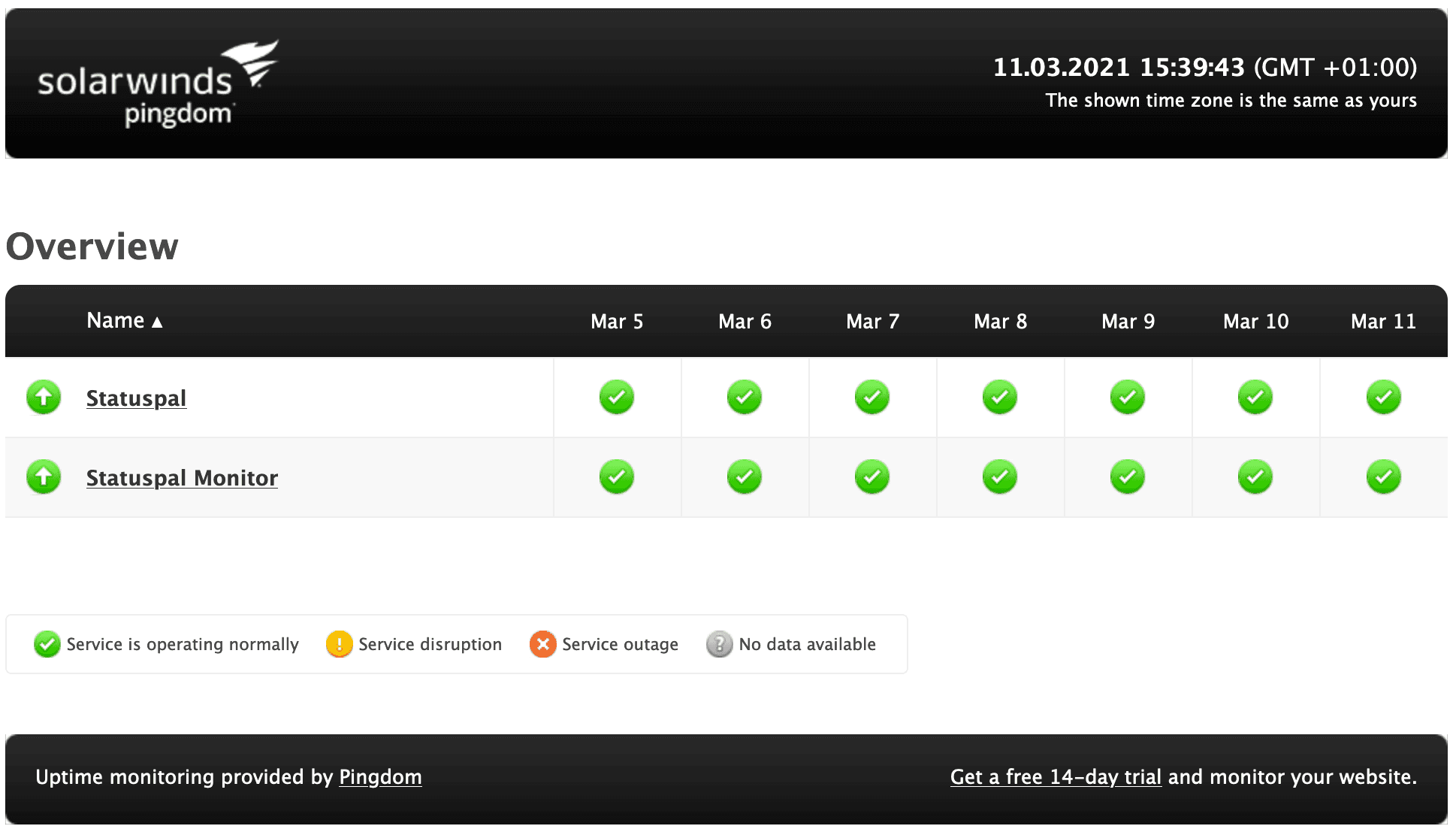Screen dimensions: 1456x832
Task: Click the 11.03.2021 15:39:43 timestamp
Action: pos(1119,68)
